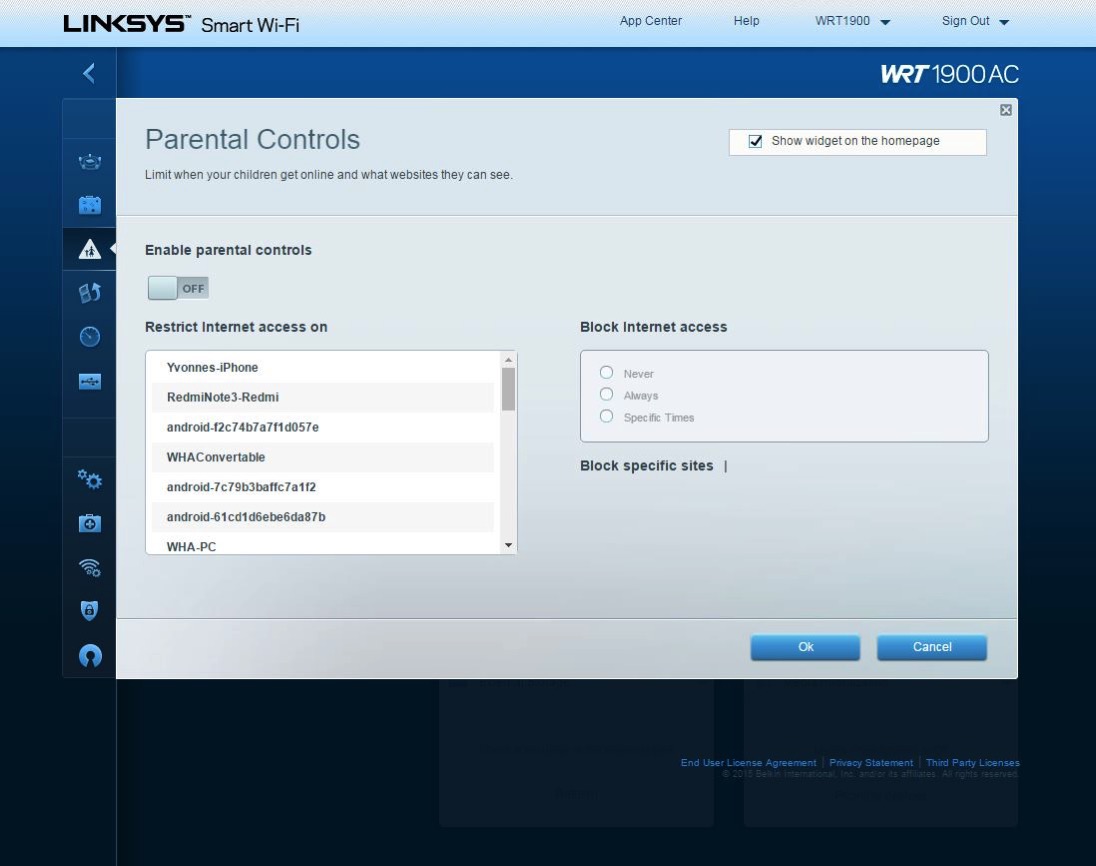Select the Specific Times radio button
The image size is (1096, 866).
point(606,417)
